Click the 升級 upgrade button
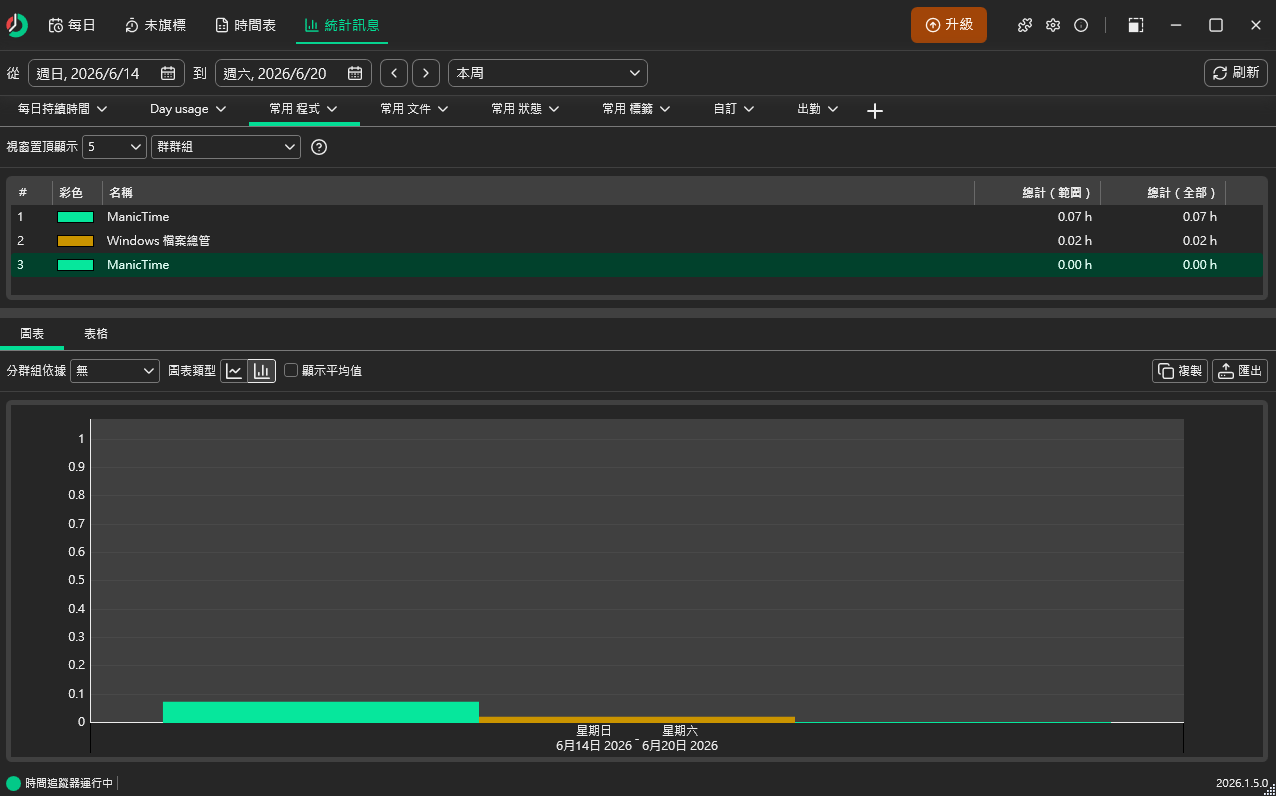 949,25
